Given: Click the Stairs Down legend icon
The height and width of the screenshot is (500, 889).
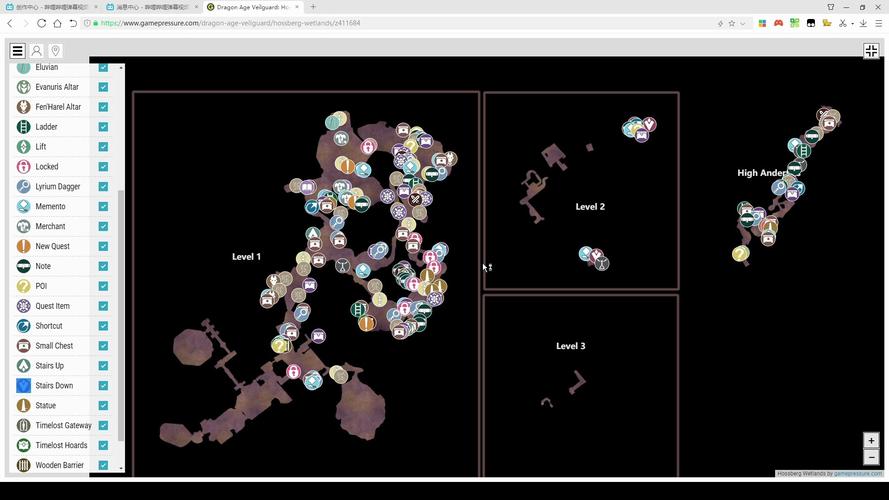Looking at the screenshot, I should 23,386.
